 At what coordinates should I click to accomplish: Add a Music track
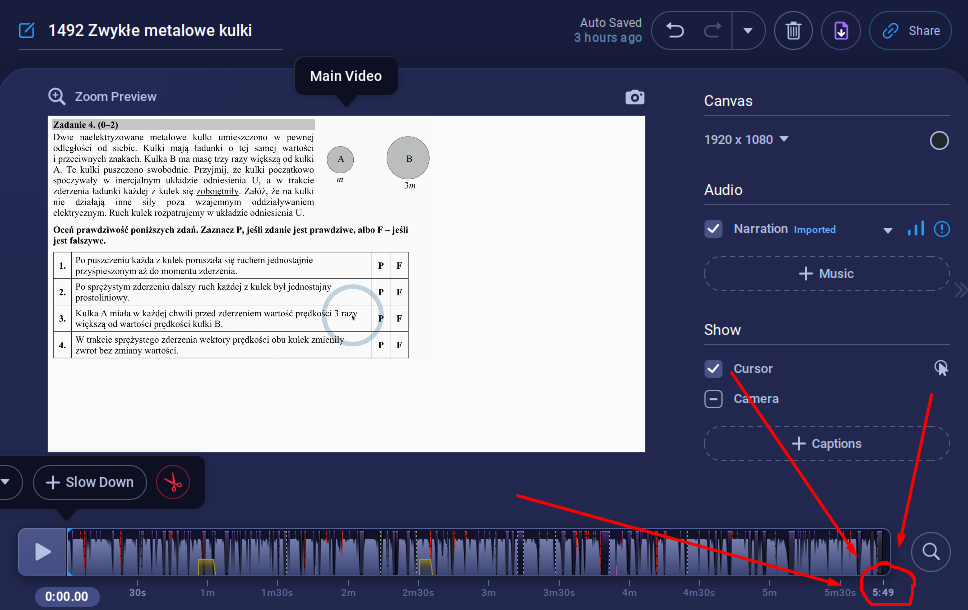(826, 274)
